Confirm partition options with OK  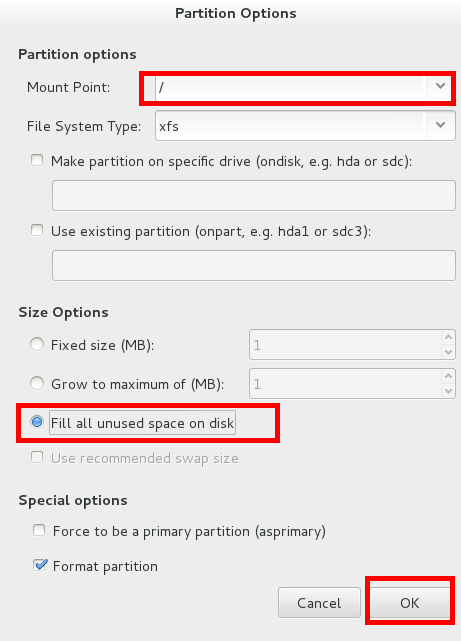(x=410, y=603)
